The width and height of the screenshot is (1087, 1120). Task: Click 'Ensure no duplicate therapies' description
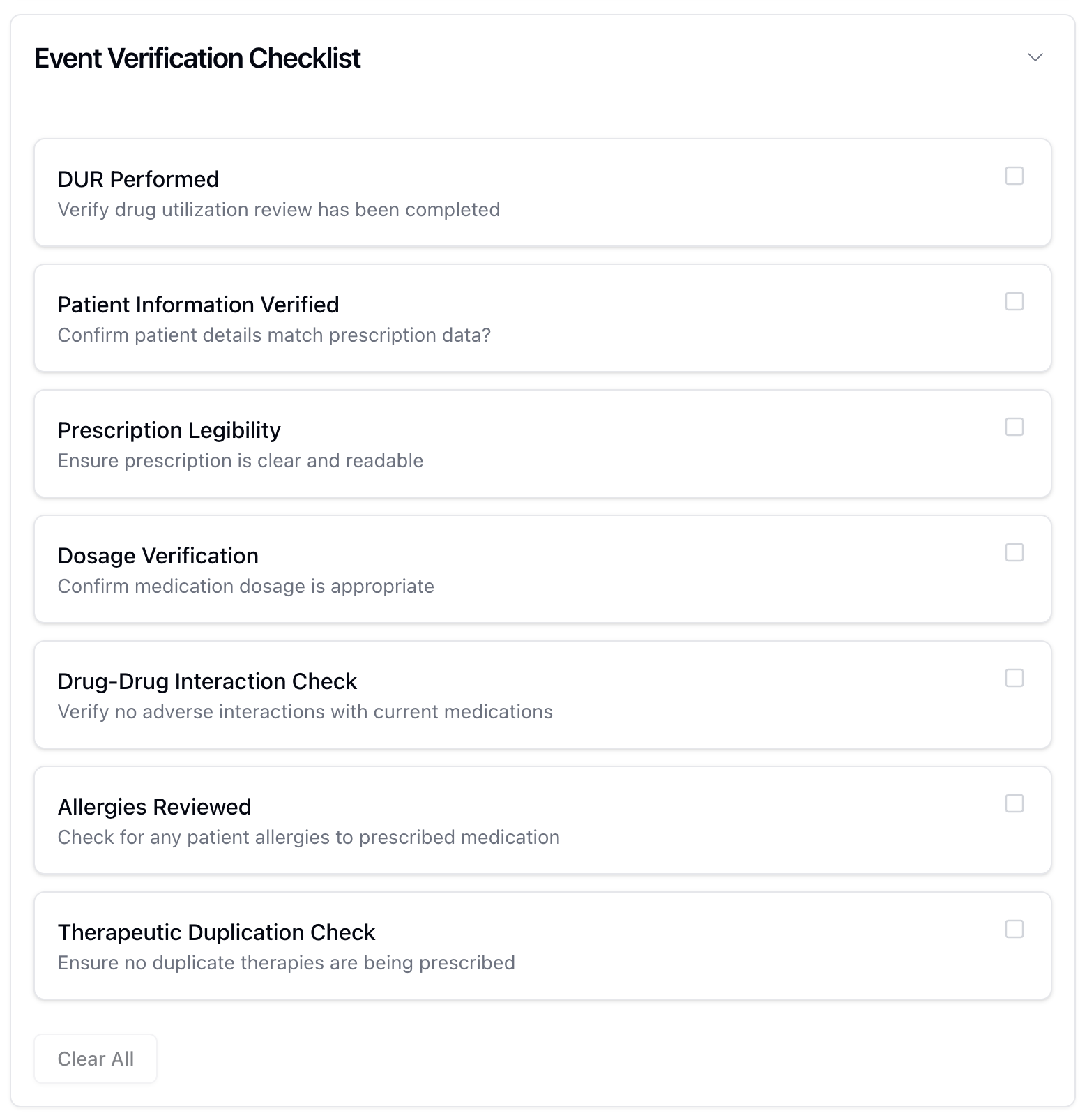point(286,963)
